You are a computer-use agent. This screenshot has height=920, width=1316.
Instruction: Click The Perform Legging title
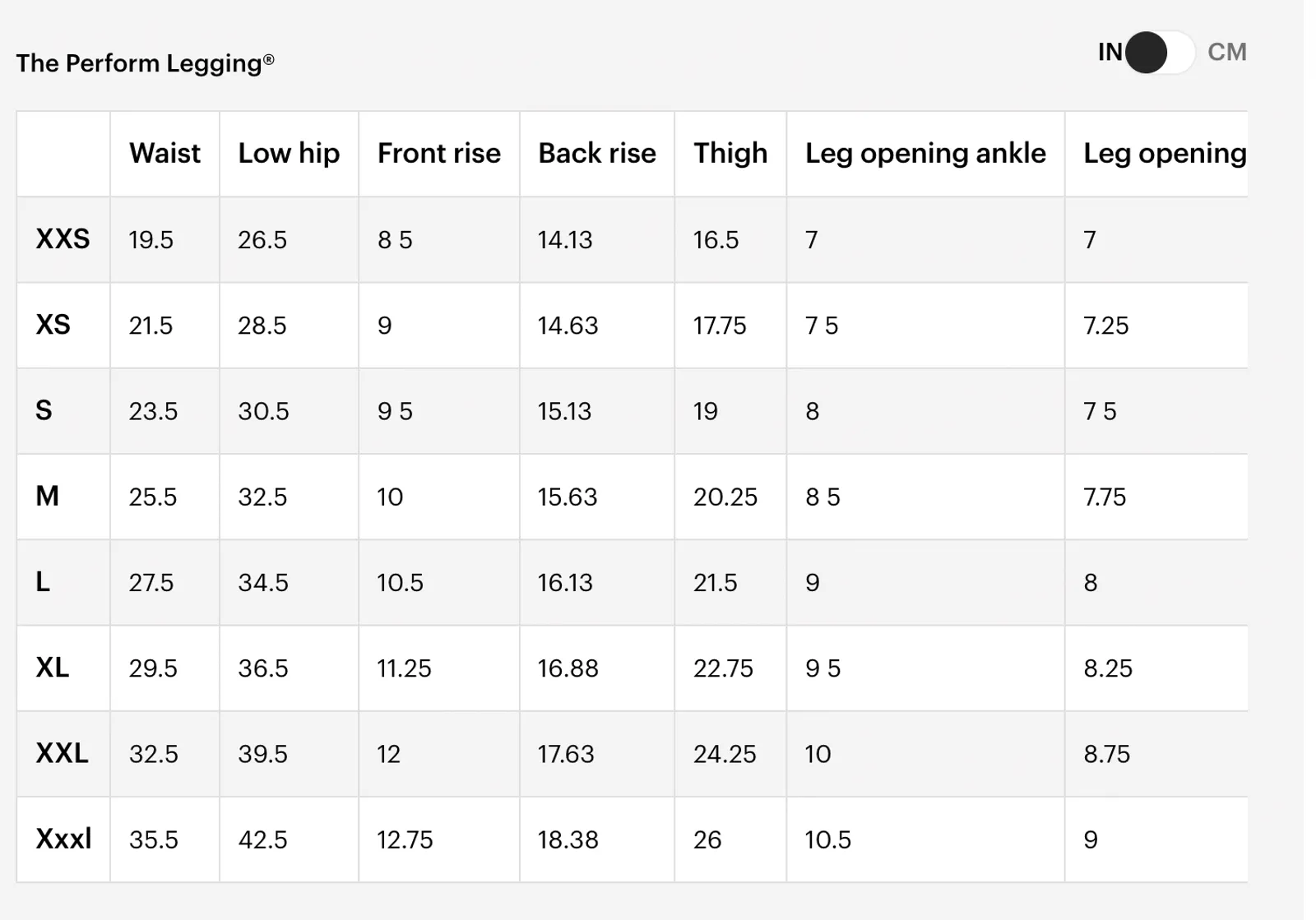145,63
